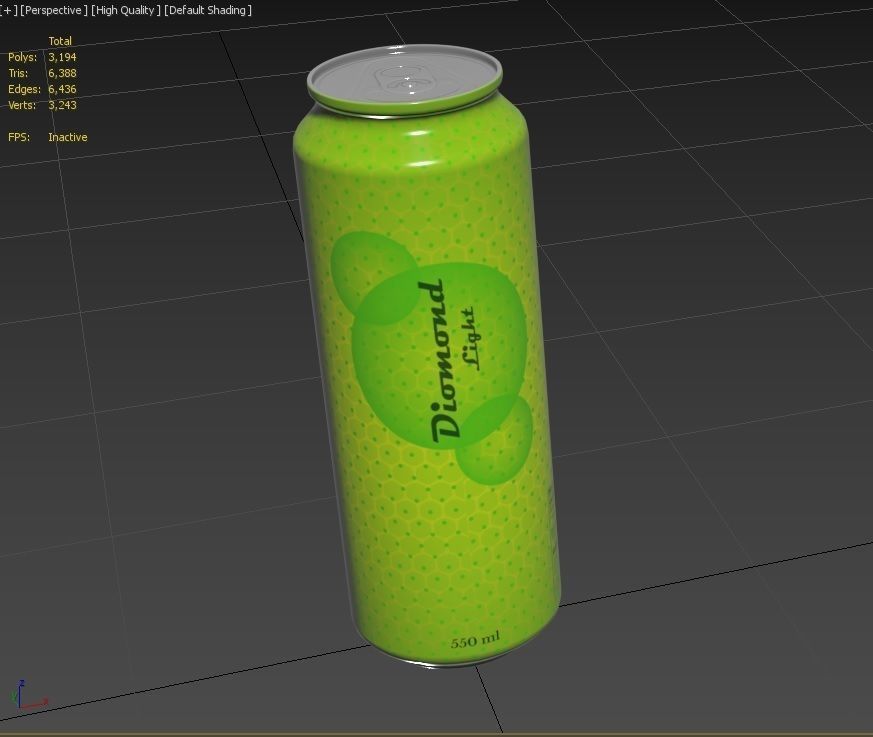Click the XYZ axis tripod indicator

click(x=28, y=695)
